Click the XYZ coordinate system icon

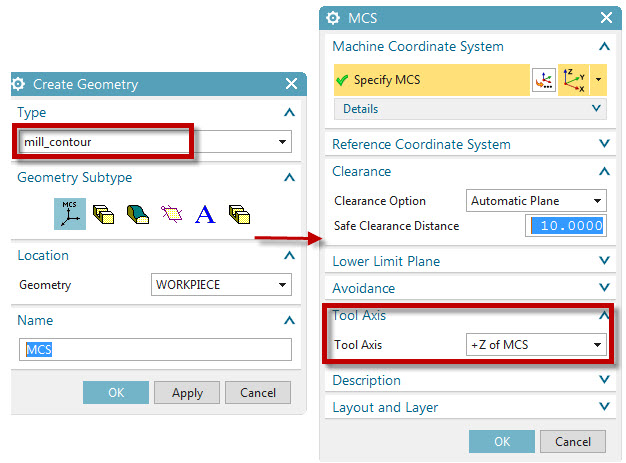pyautogui.click(x=574, y=80)
